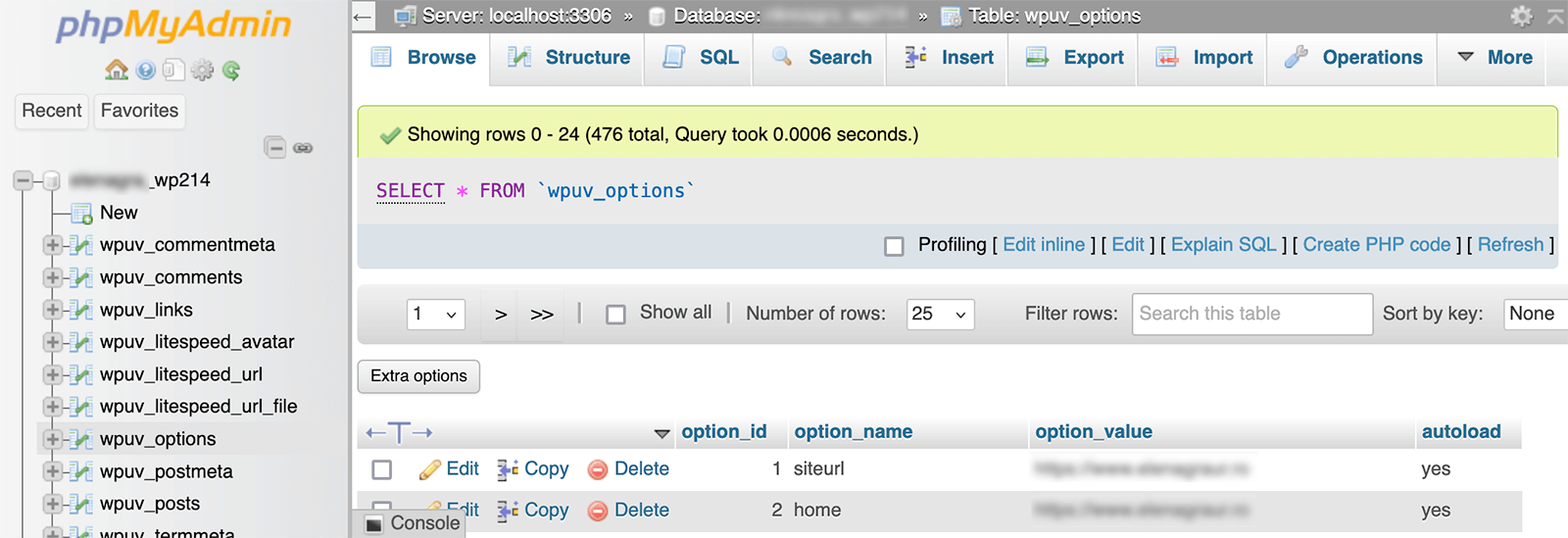Open the Export tab

click(1074, 58)
